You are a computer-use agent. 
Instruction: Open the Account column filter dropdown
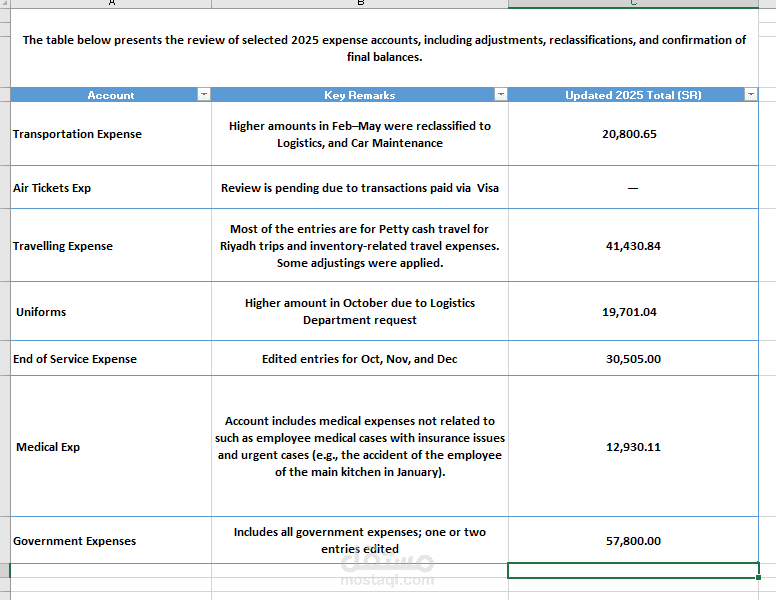click(204, 95)
